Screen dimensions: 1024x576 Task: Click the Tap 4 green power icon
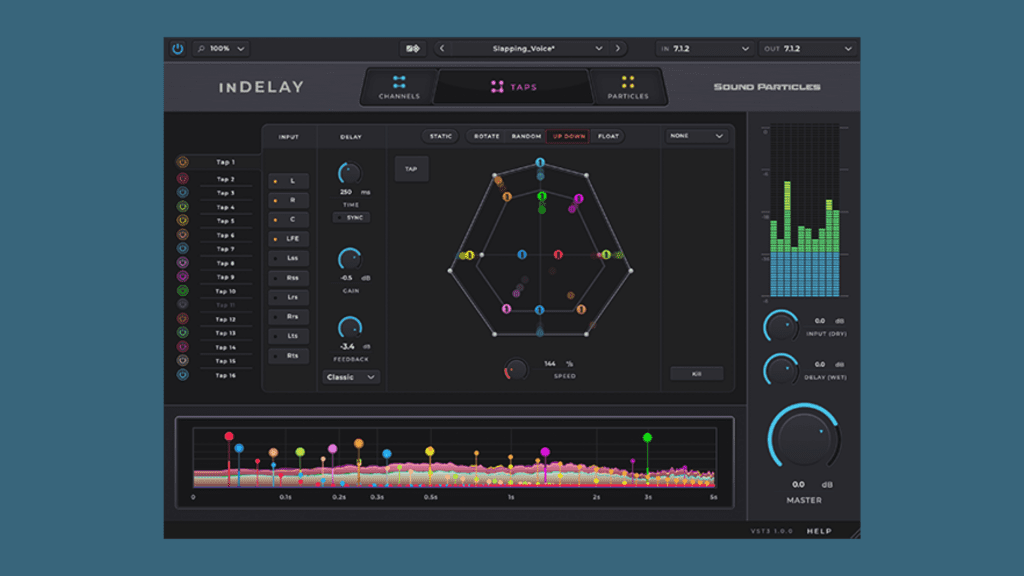183,207
